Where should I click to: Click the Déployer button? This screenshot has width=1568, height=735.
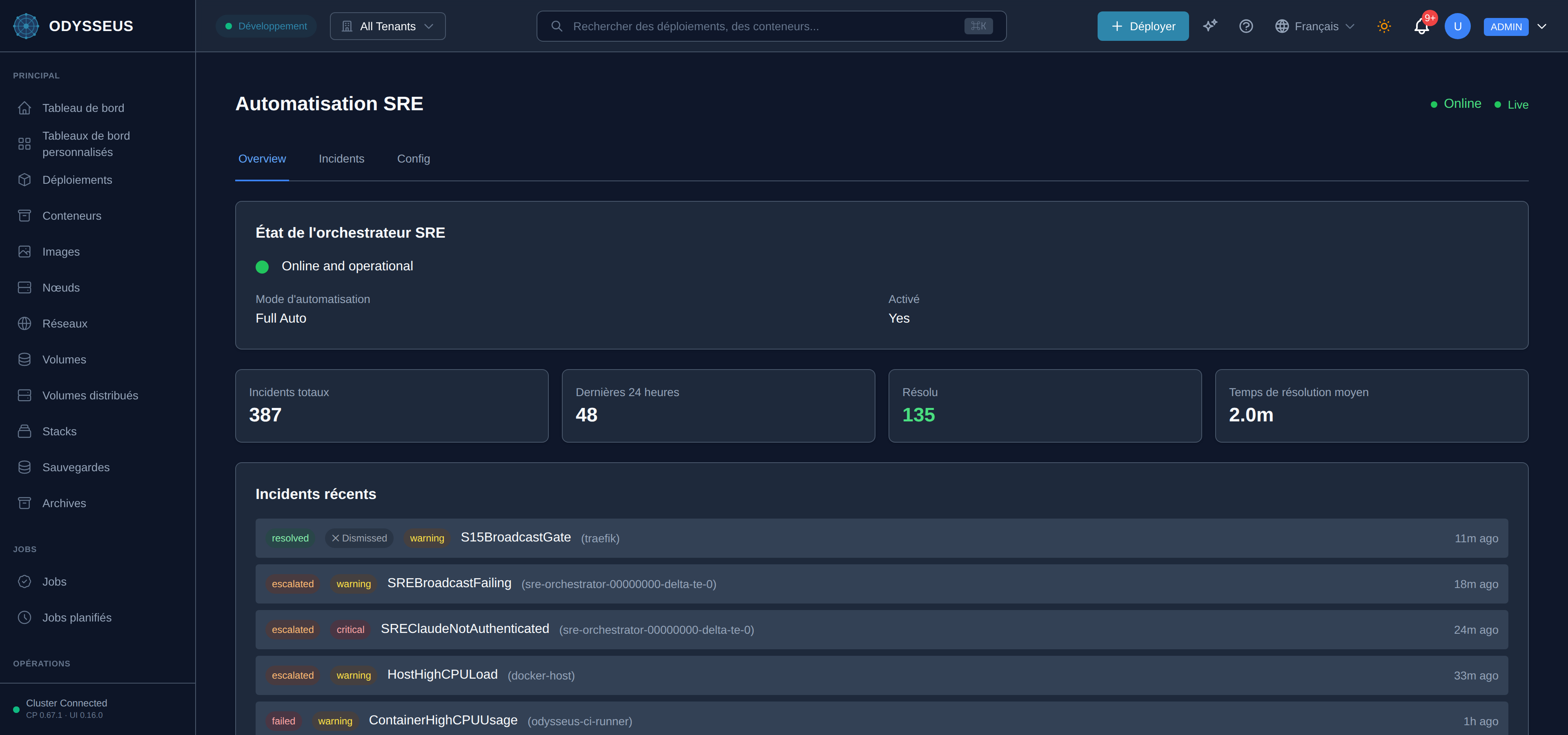click(1143, 26)
